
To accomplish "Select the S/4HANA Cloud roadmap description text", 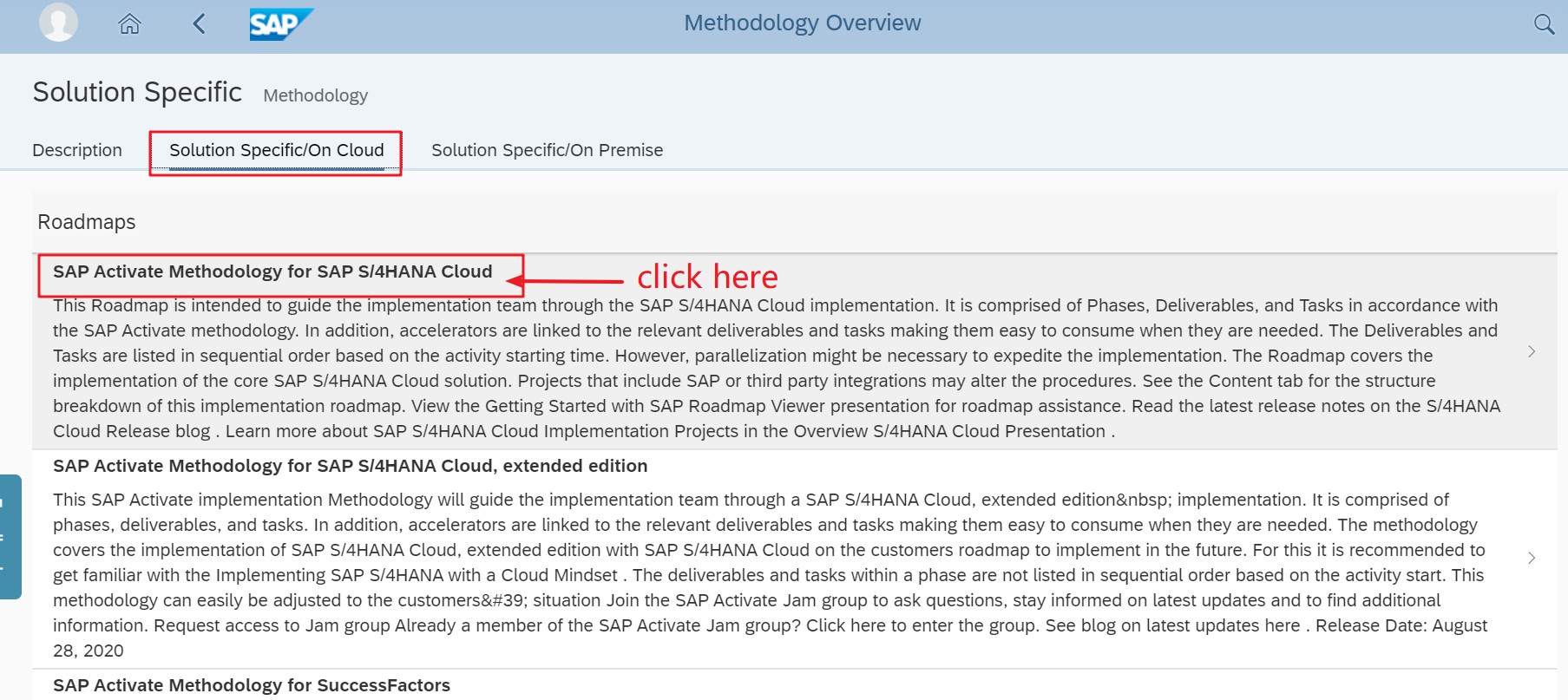I will (x=777, y=368).
